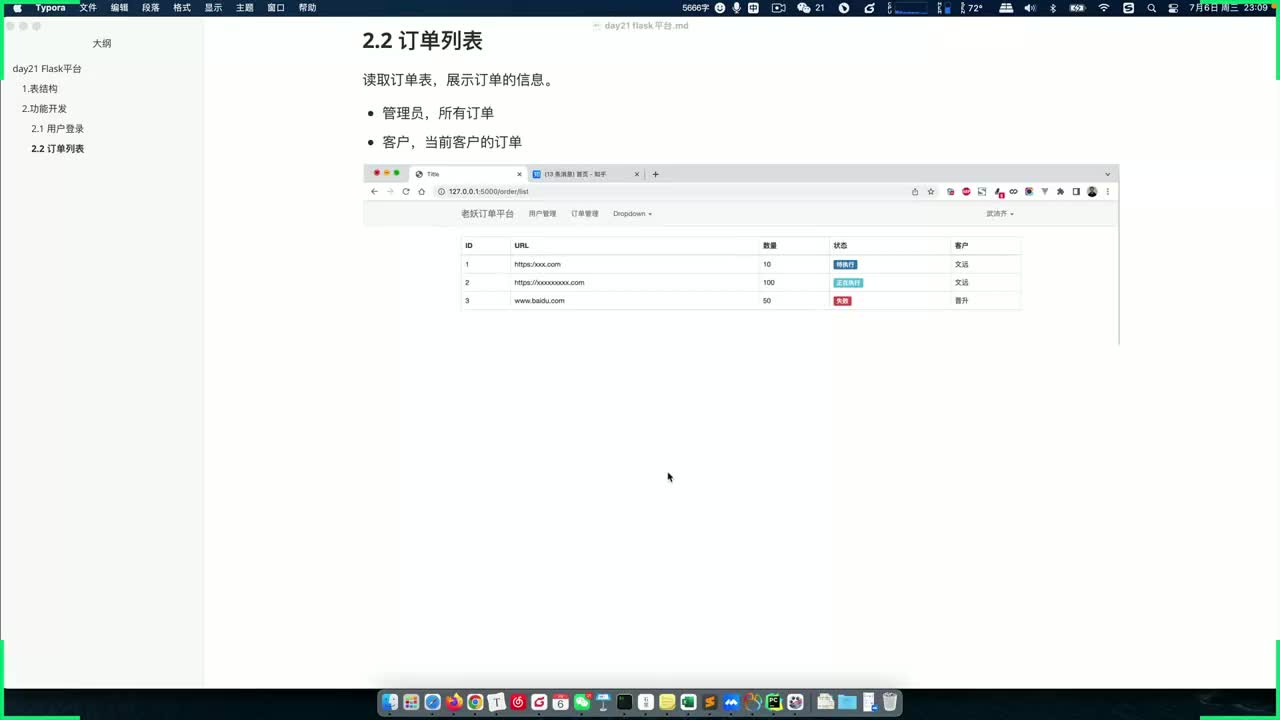This screenshot has height=720, width=1280.
Task: Open the 显示 menu
Action: [213, 8]
